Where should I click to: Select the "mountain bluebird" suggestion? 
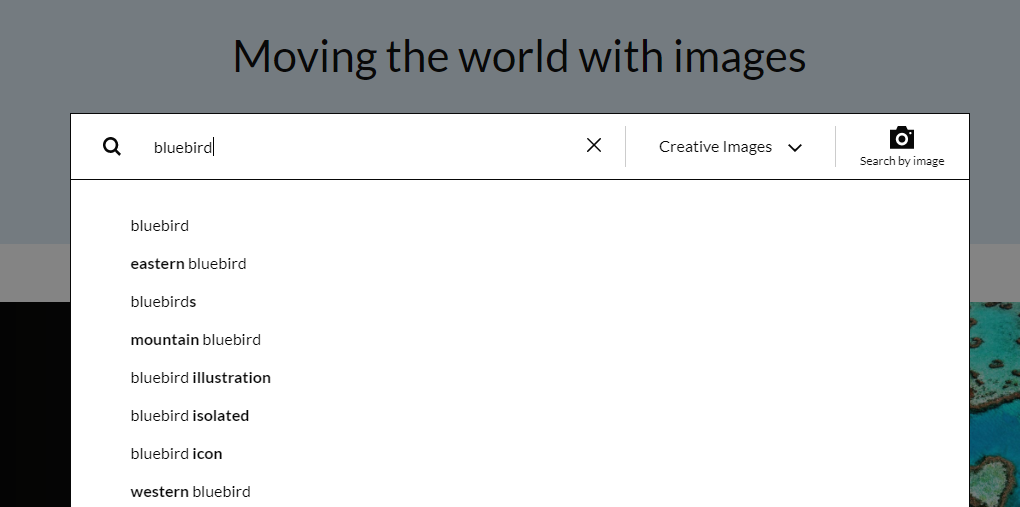pos(195,340)
